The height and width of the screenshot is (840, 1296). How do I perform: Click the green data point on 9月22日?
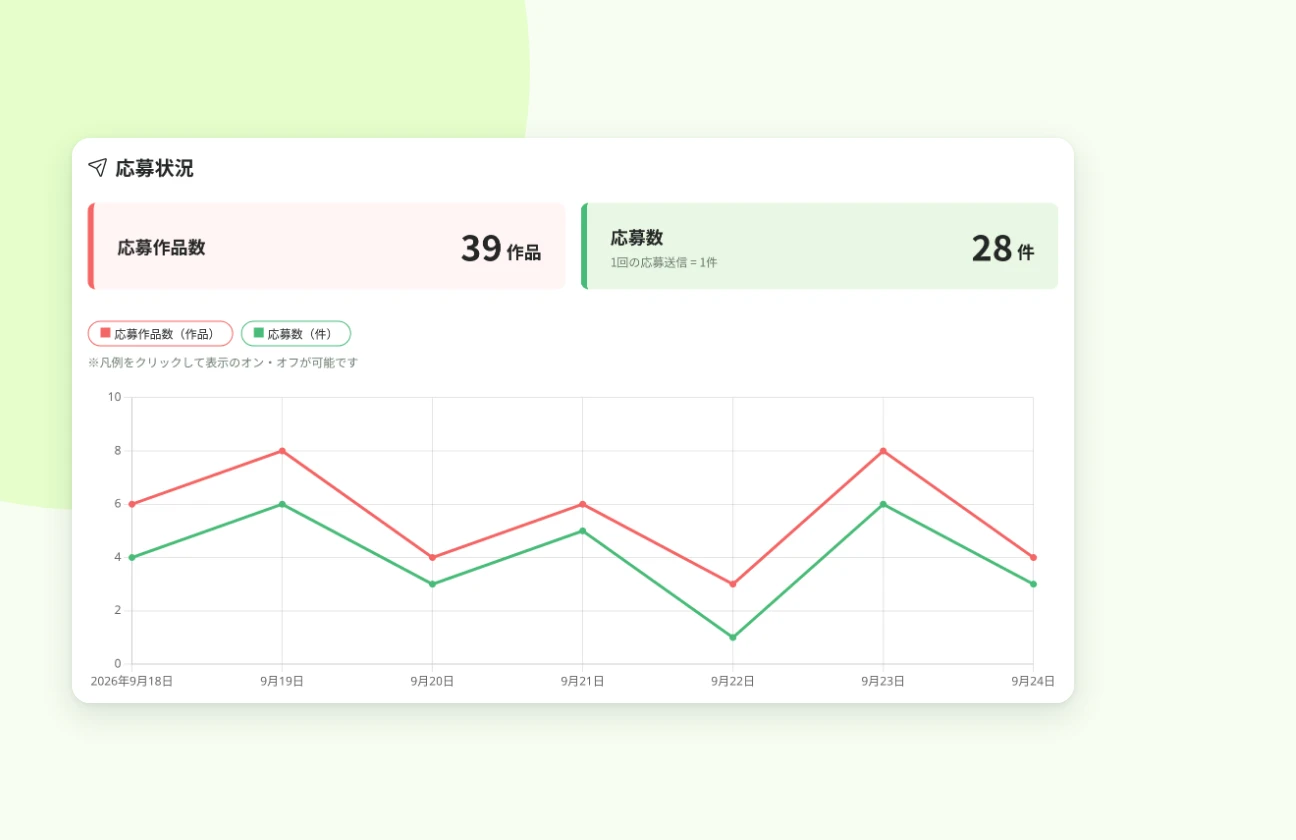733,637
